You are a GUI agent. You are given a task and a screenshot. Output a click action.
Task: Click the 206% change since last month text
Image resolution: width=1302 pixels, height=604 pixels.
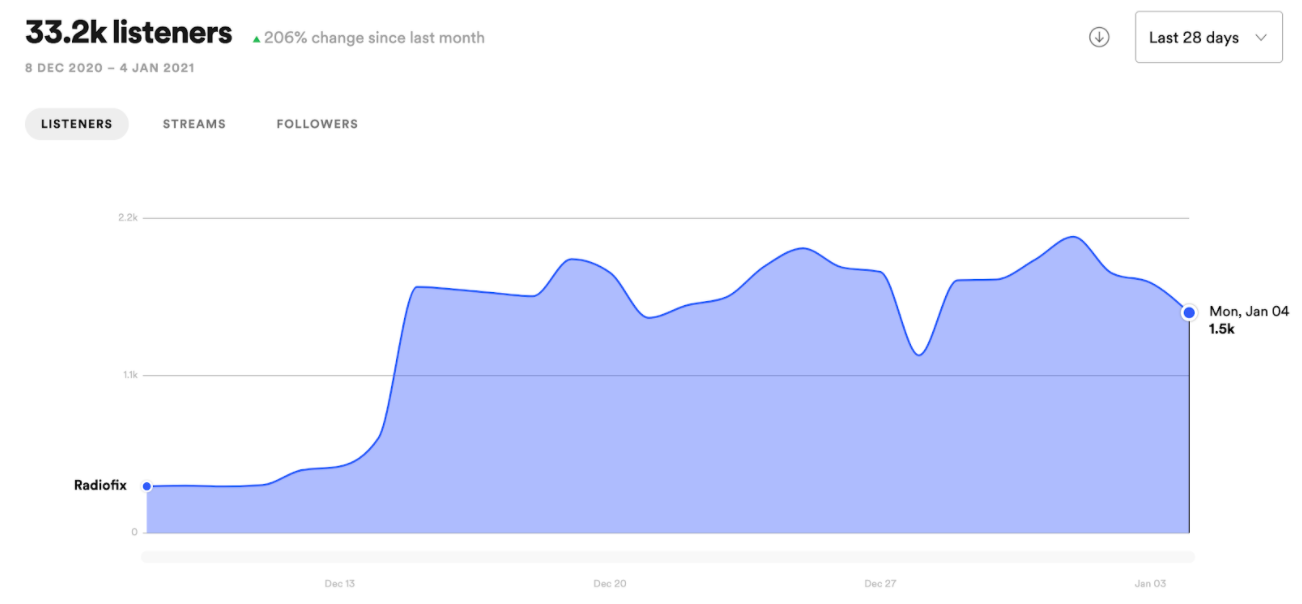pos(374,38)
